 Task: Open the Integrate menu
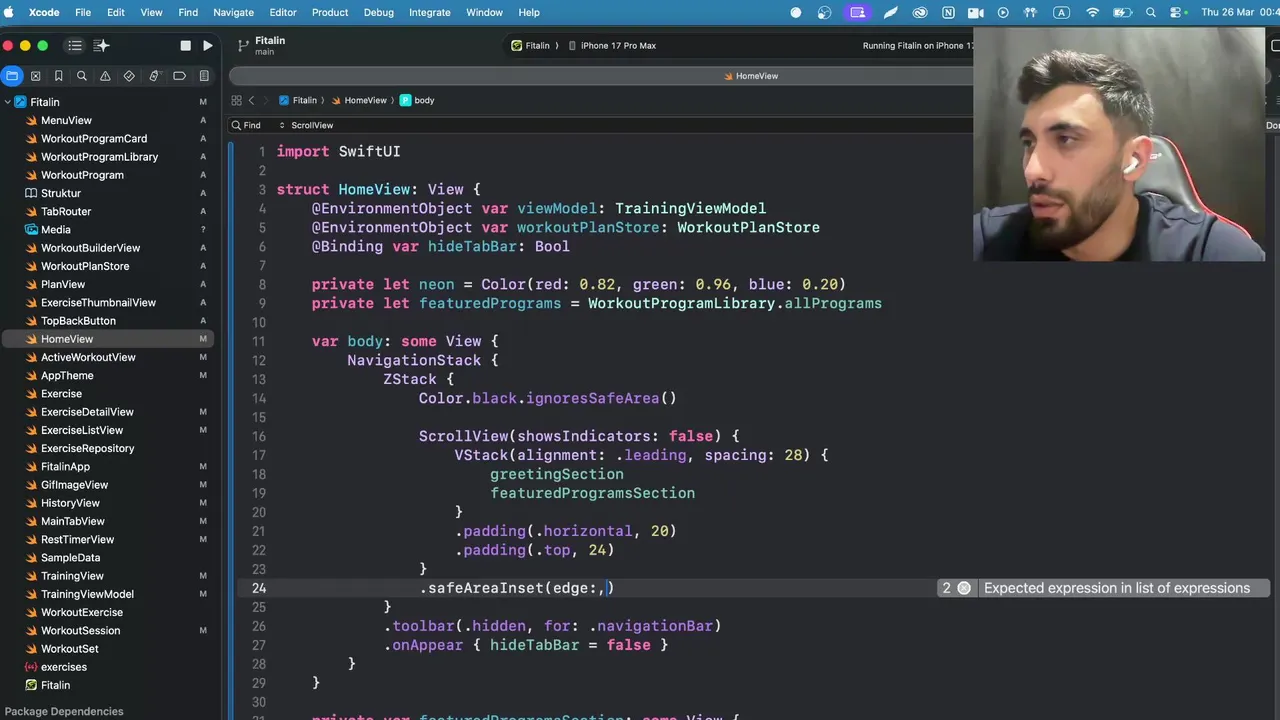(x=430, y=12)
